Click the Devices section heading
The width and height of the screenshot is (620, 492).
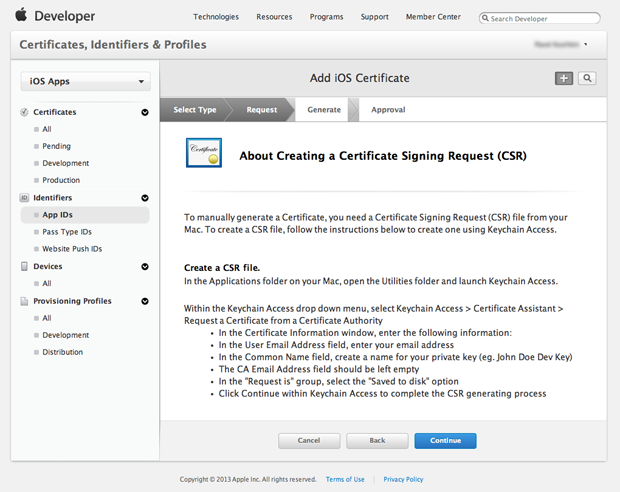coord(48,267)
